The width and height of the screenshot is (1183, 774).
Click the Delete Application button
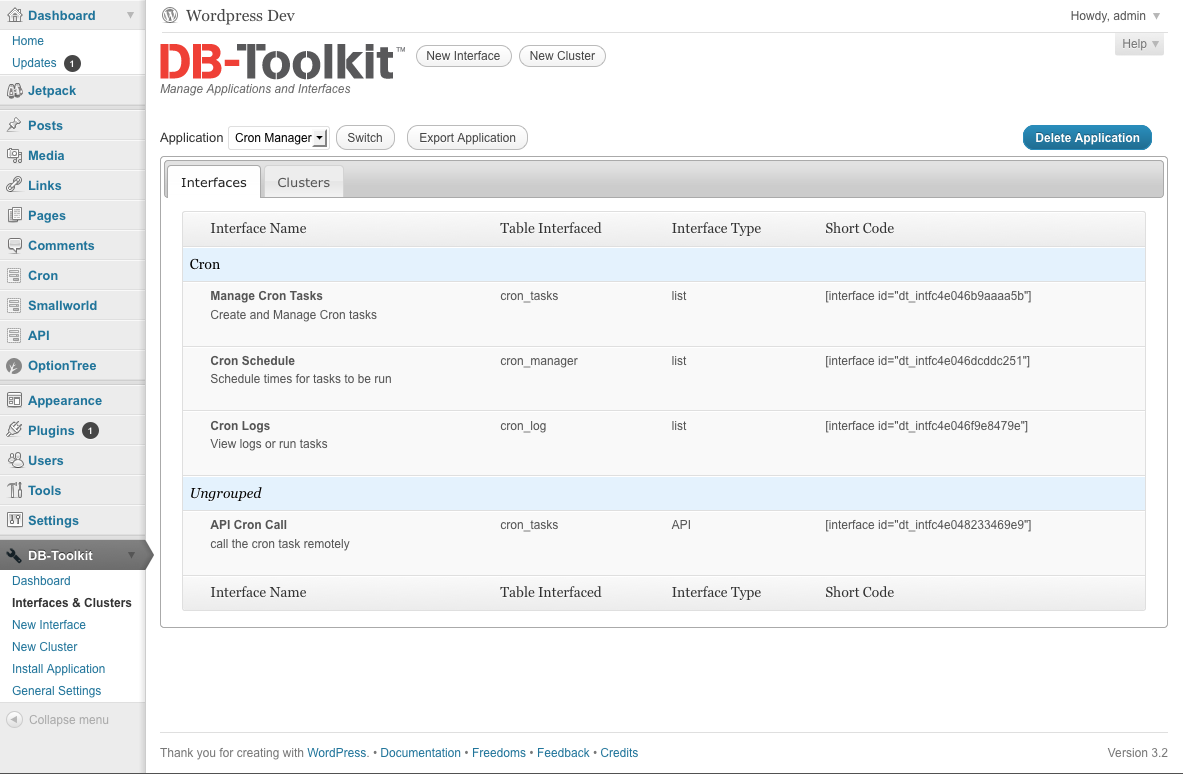pos(1087,137)
